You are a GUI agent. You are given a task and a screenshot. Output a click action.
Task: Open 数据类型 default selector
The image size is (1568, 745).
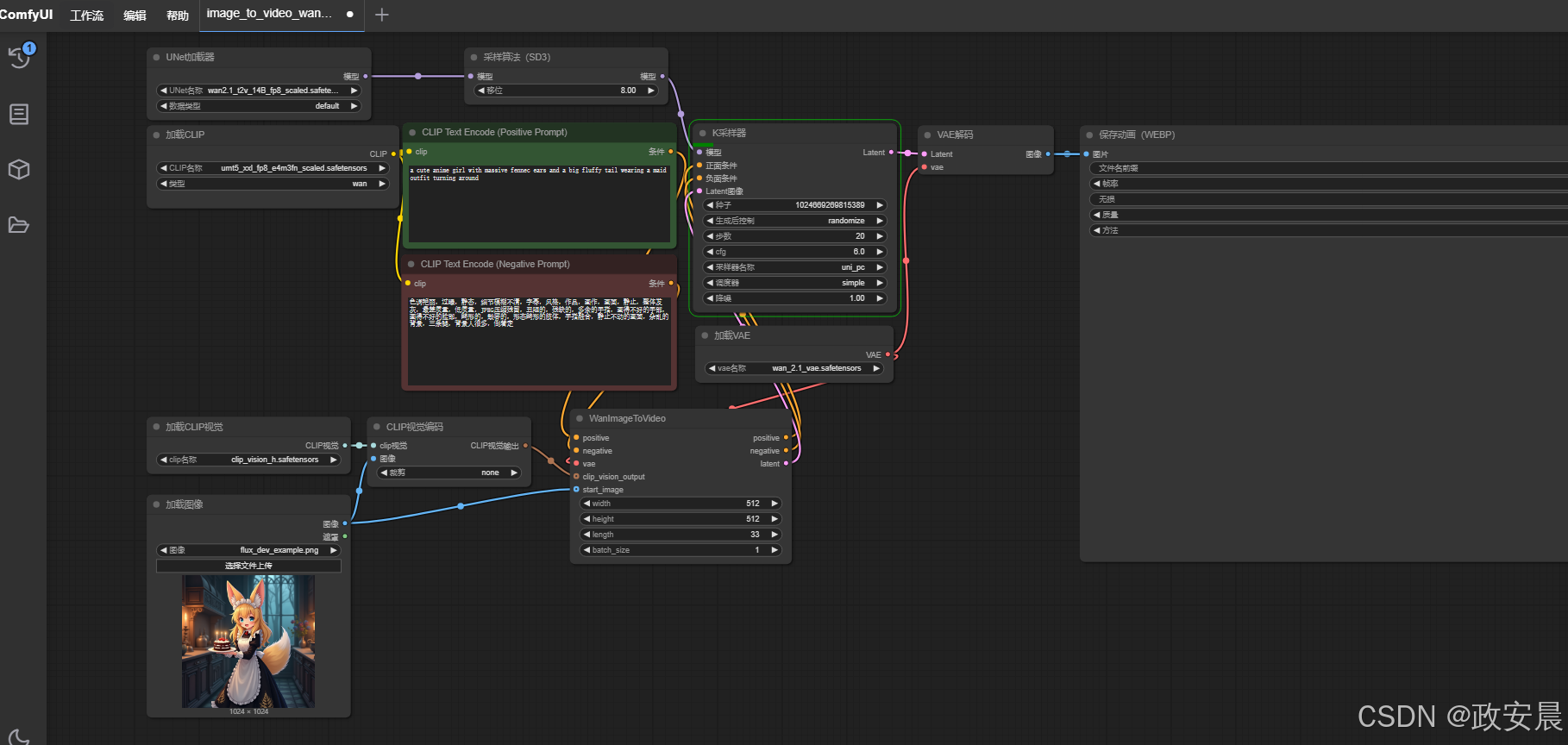259,106
